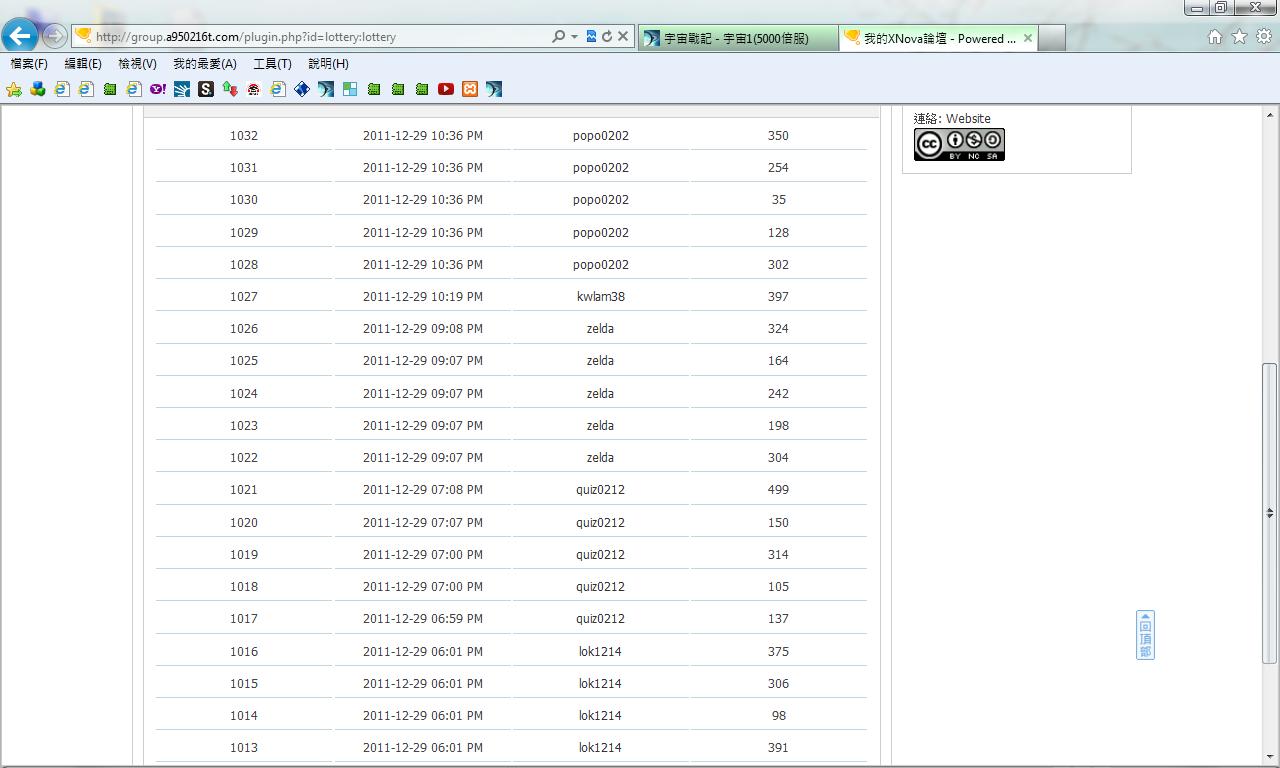This screenshot has height=768, width=1280.
Task: Click zelda in row 1026
Action: point(600,328)
